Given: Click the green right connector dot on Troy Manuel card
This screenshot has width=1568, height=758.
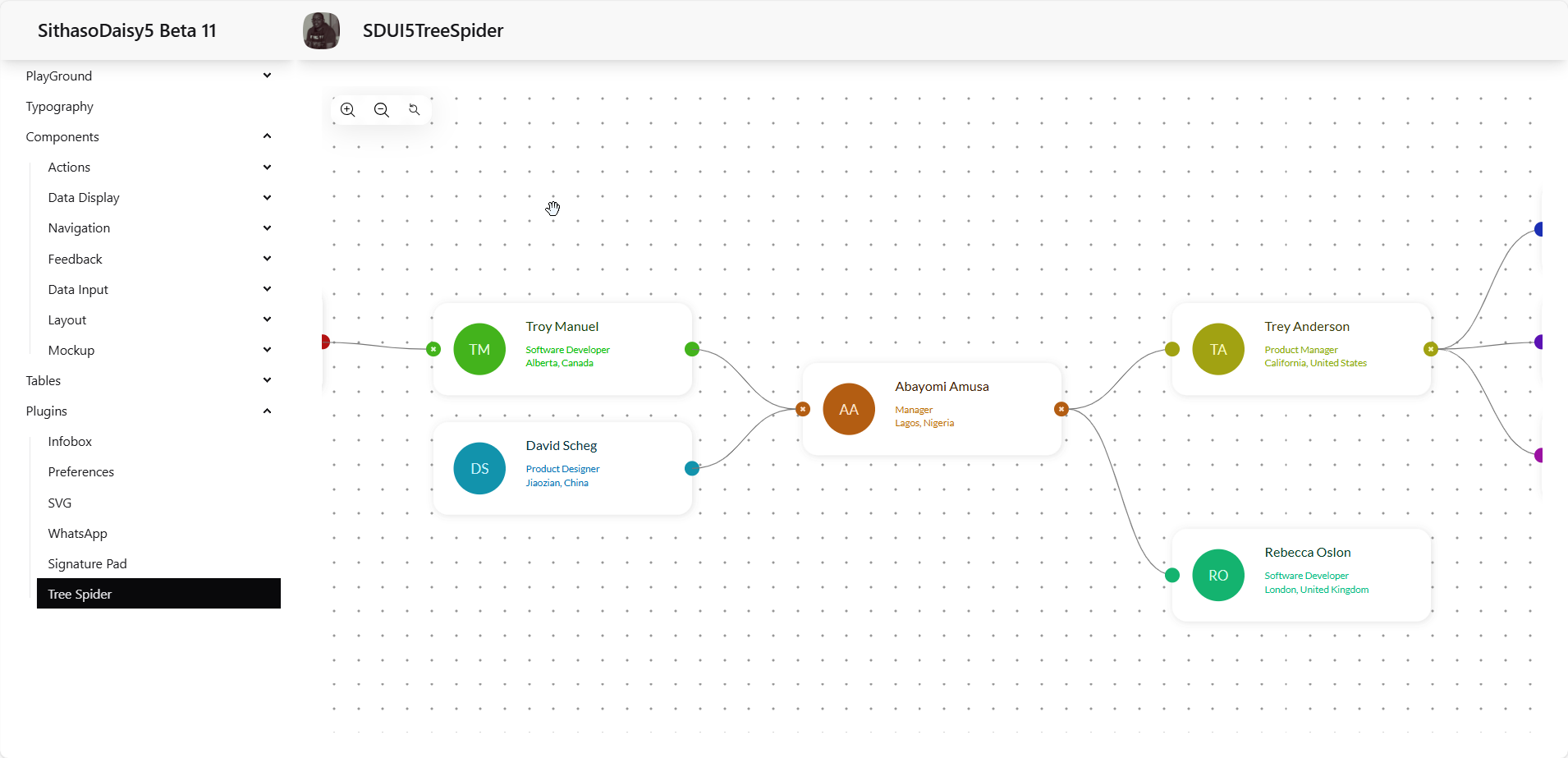Looking at the screenshot, I should 692,349.
